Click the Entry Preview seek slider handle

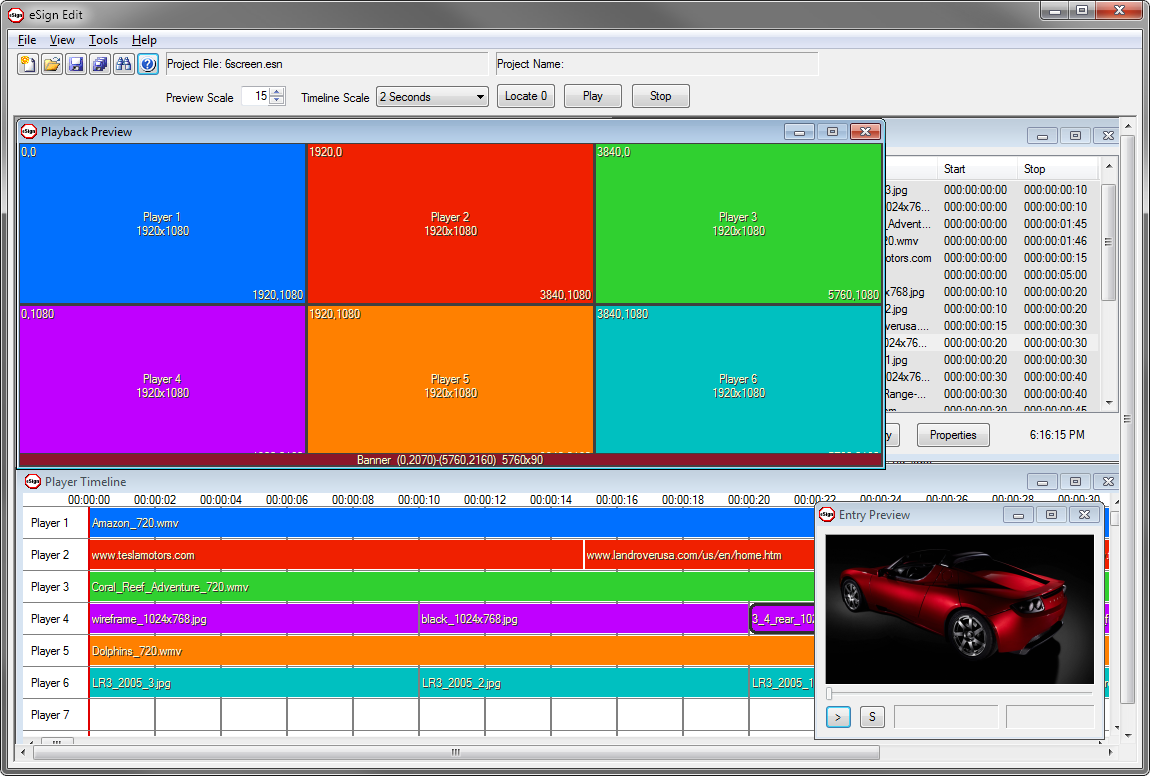click(829, 693)
